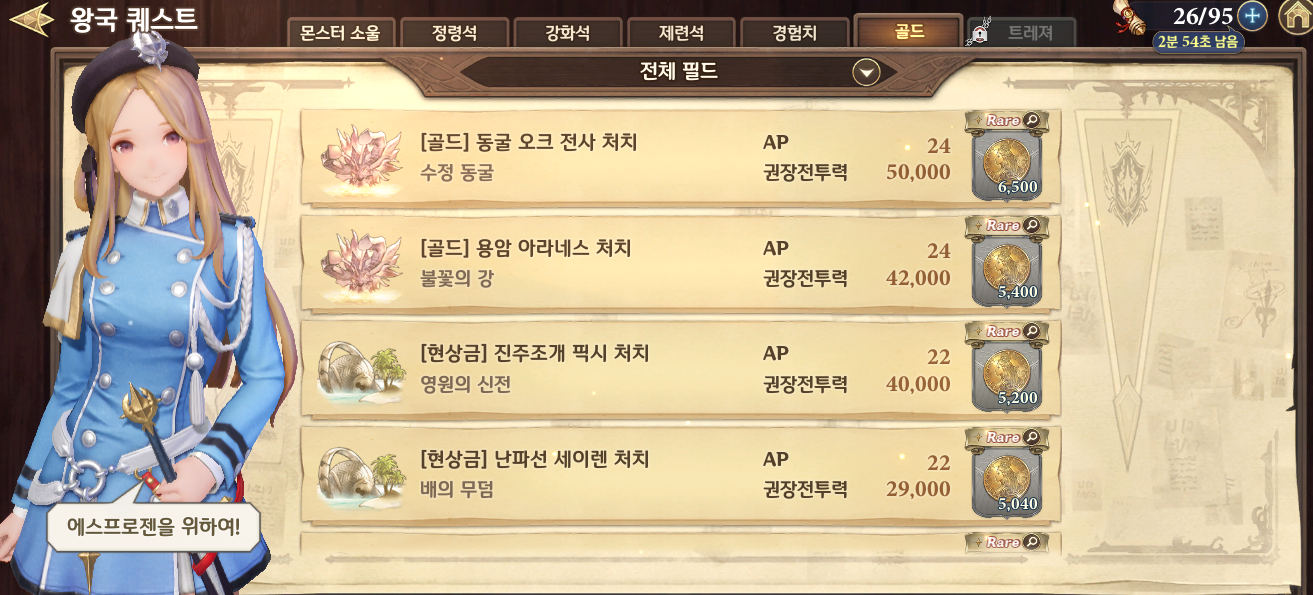Click the back arrow next to 왕국 퀘스트
This screenshot has width=1313, height=595.
(x=30, y=18)
